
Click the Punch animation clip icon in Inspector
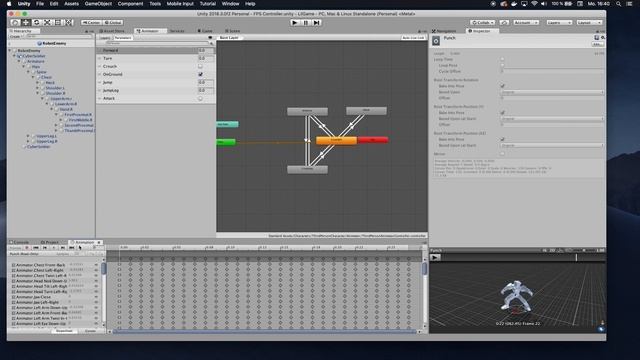436,40
